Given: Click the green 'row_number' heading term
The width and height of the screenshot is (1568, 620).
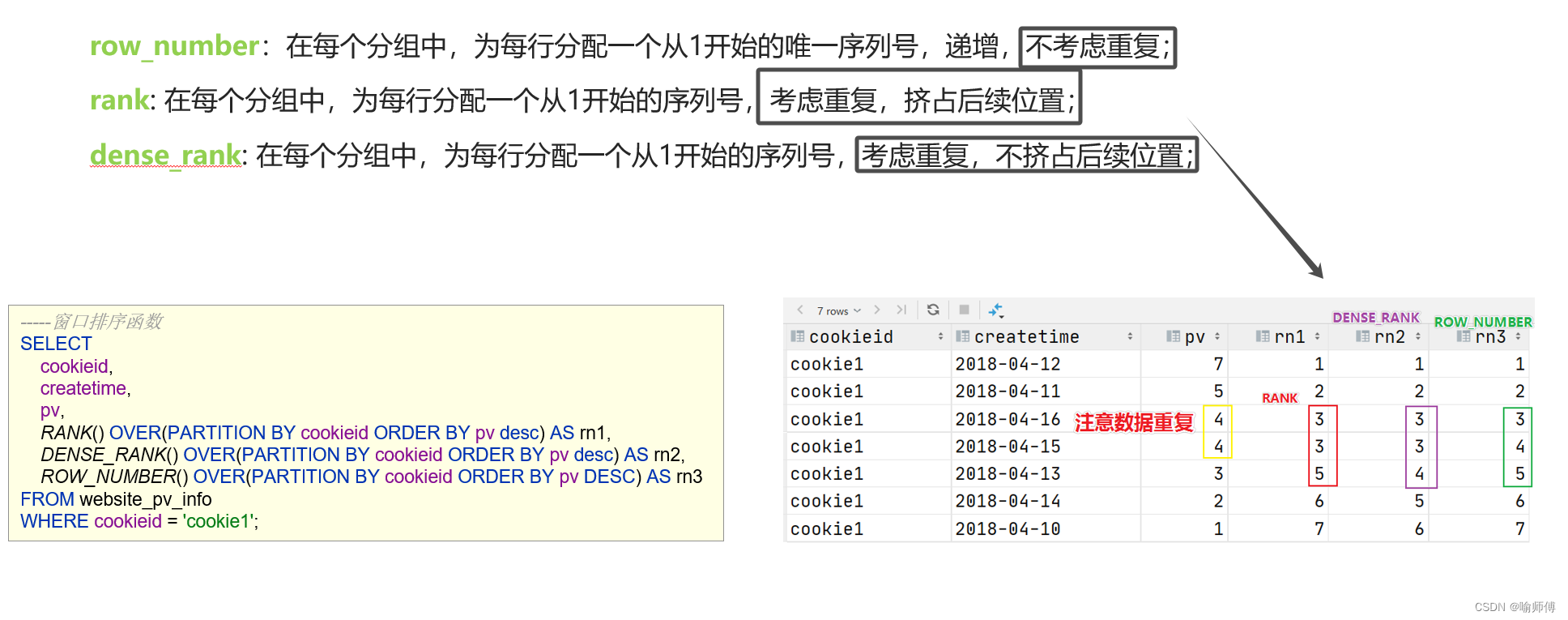Looking at the screenshot, I should [174, 46].
